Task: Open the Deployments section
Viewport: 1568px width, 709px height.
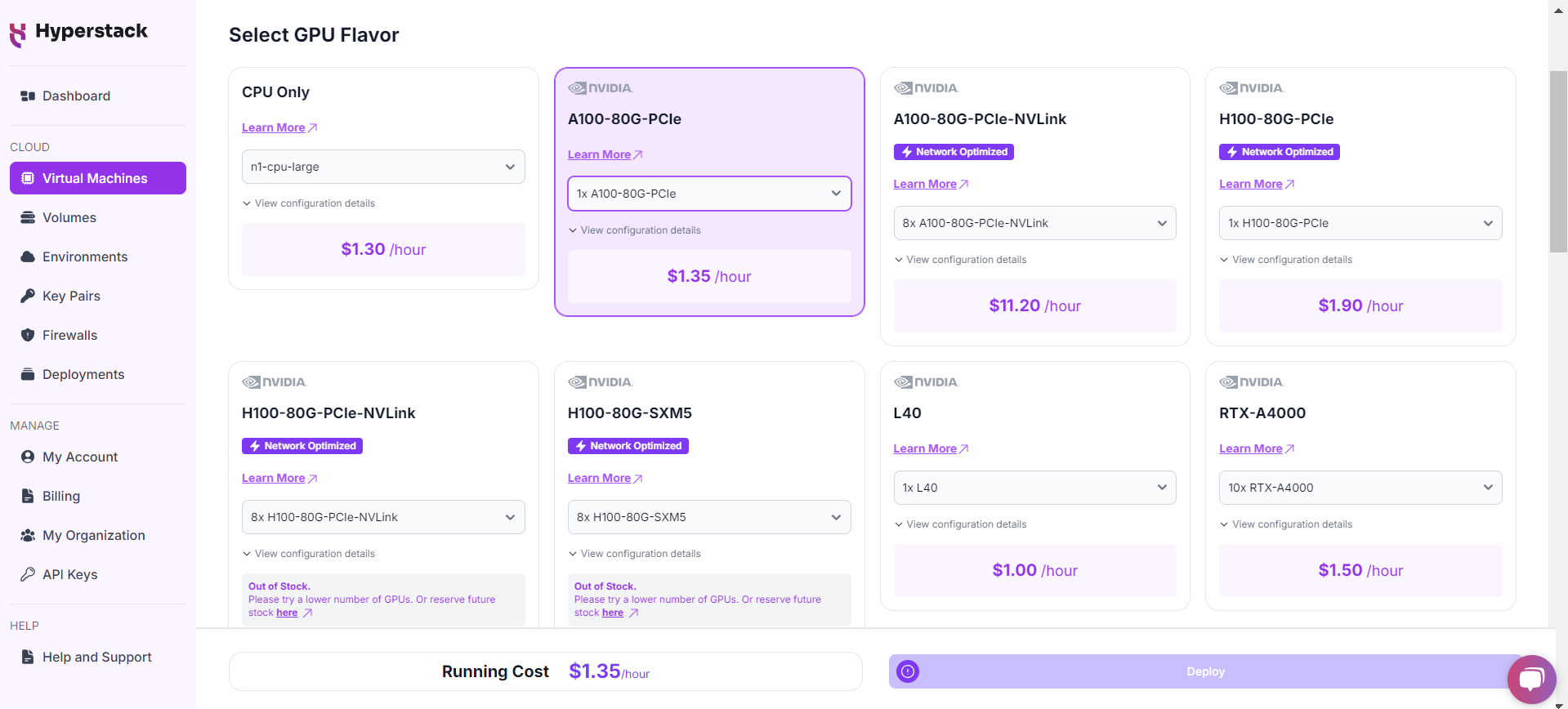Action: tap(82, 374)
